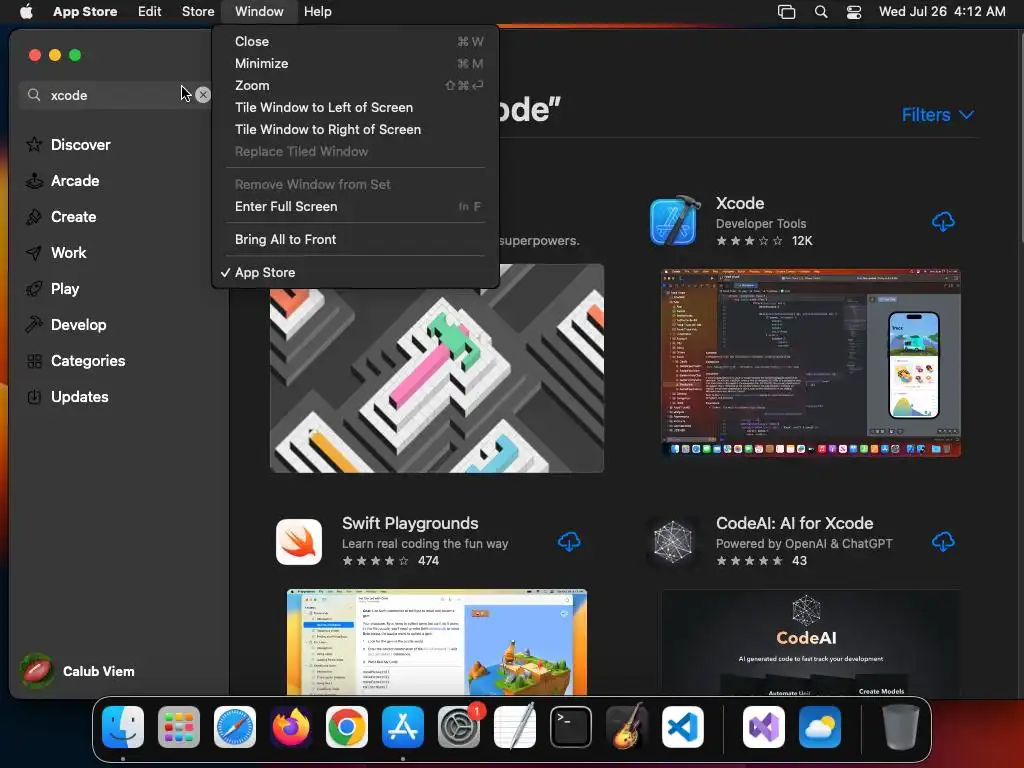View Swift Playgrounds screenshot thumbnail
1024x768 pixels.
(x=437, y=641)
